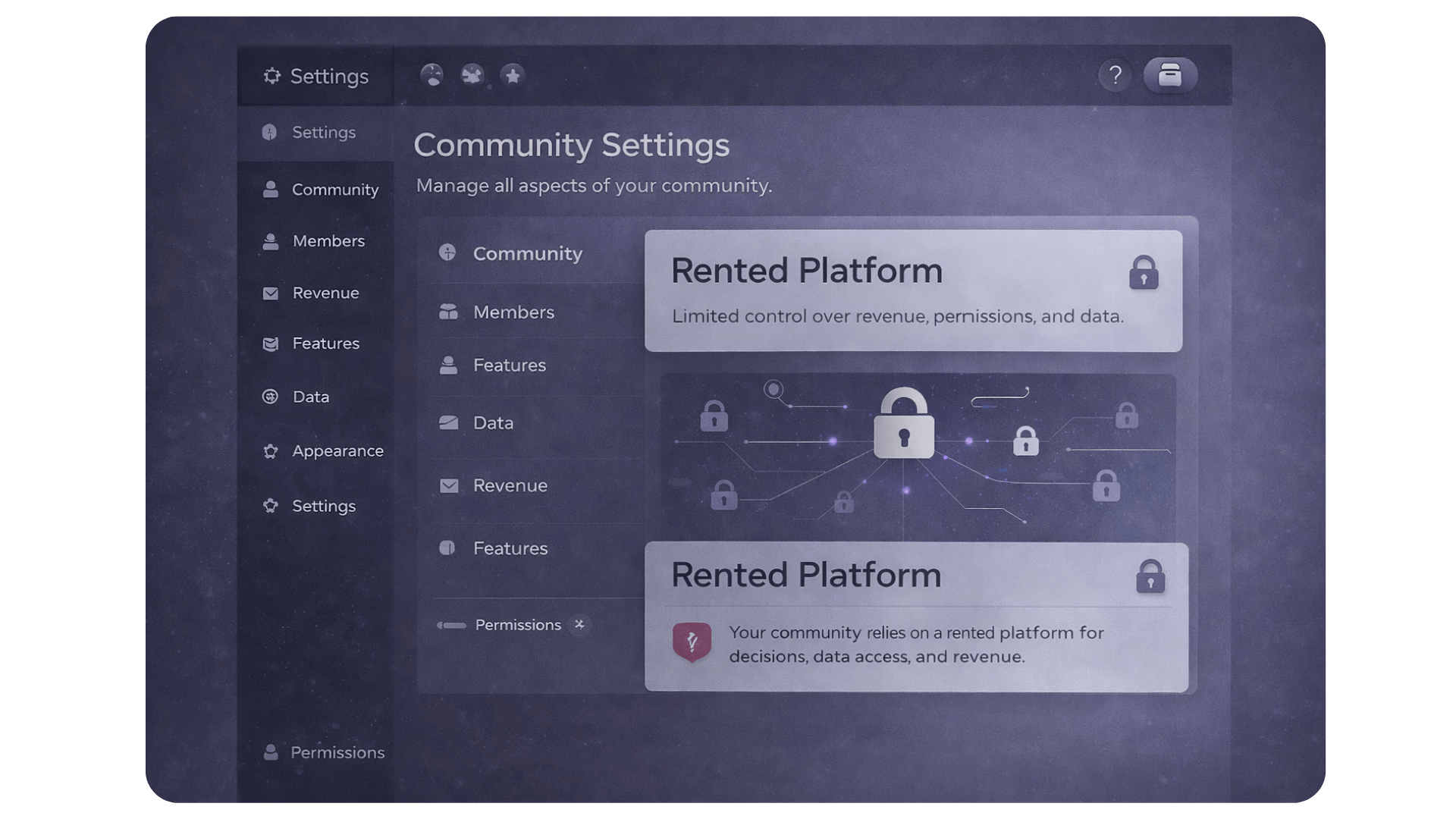This screenshot has height=819, width=1456.
Task: Click the archive box icon at top right
Action: pyautogui.click(x=1170, y=75)
